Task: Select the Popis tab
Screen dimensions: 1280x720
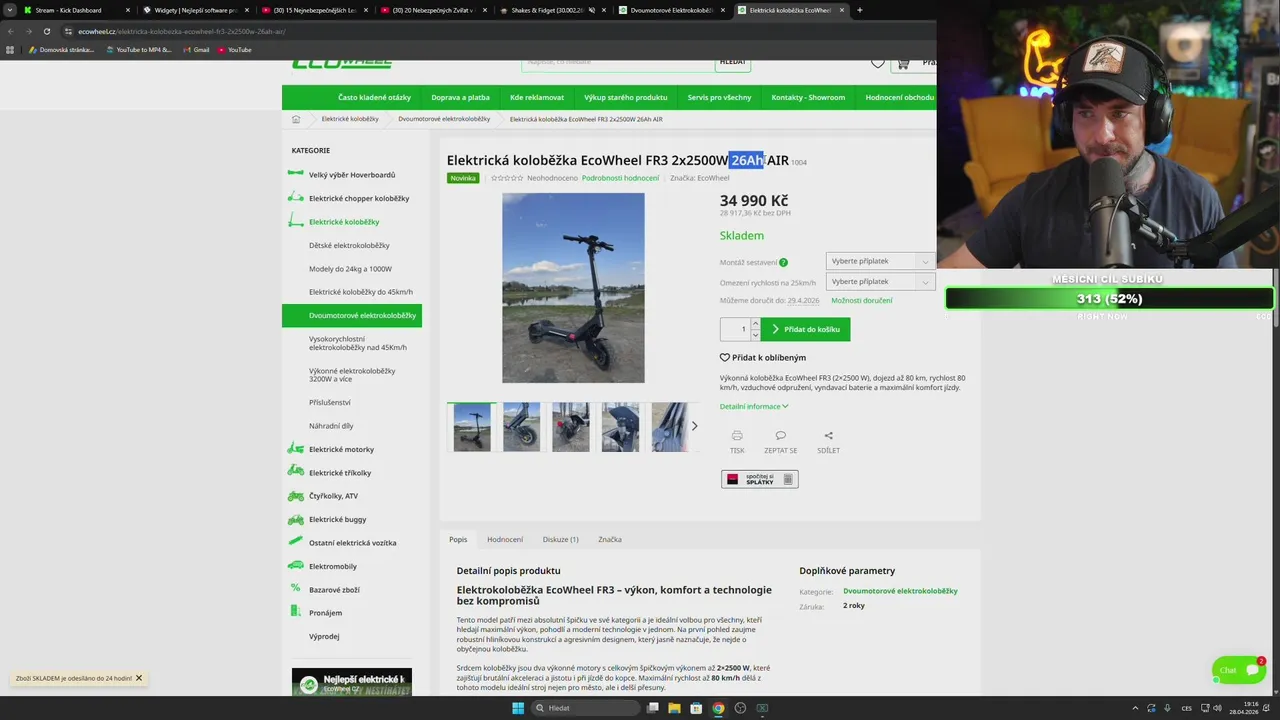Action: point(458,539)
